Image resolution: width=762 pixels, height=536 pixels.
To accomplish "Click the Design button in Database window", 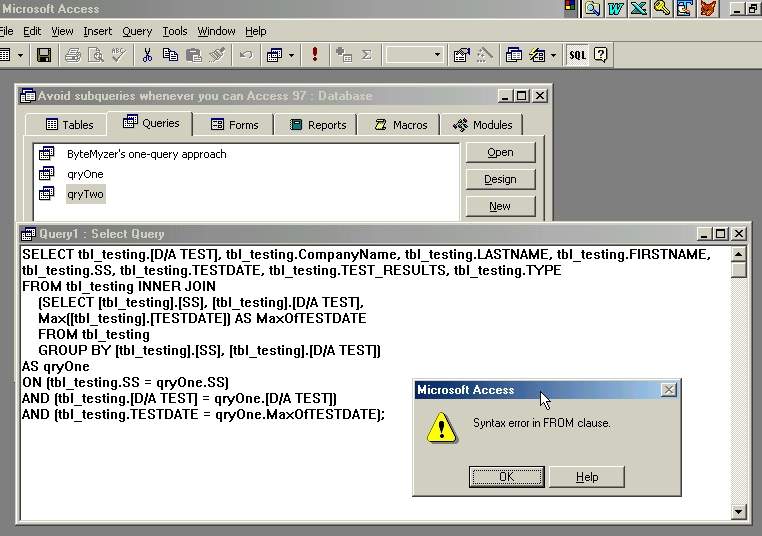I will click(500, 179).
